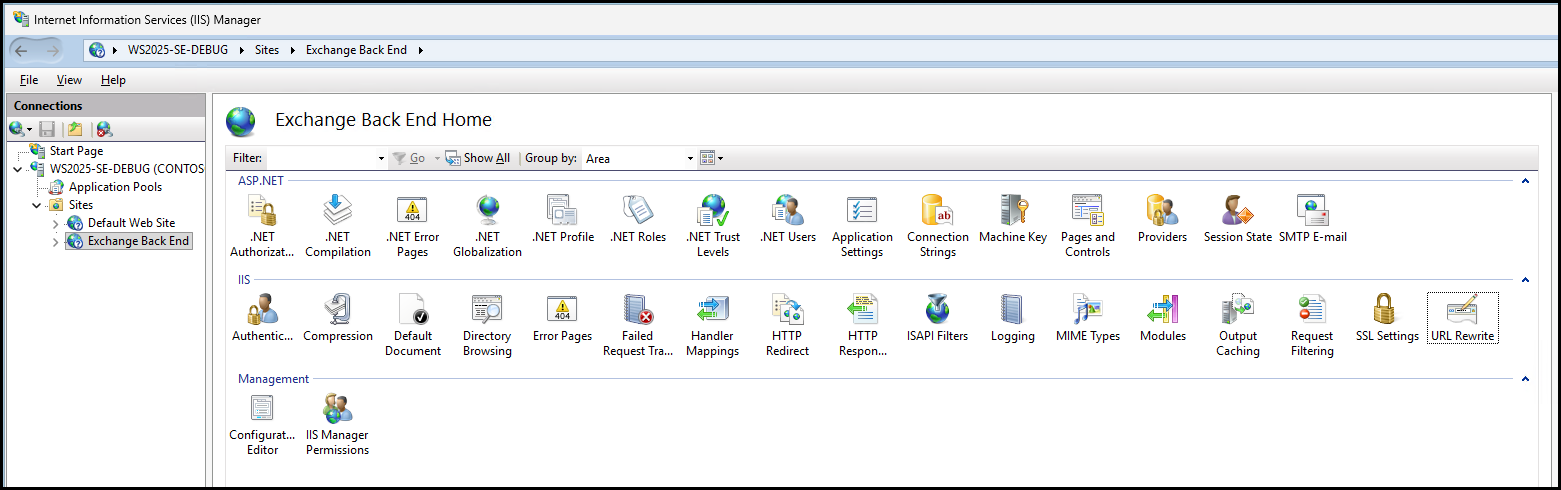Open .NET Globalization settings
Viewport: 1561px width, 490px height.
coord(487,226)
